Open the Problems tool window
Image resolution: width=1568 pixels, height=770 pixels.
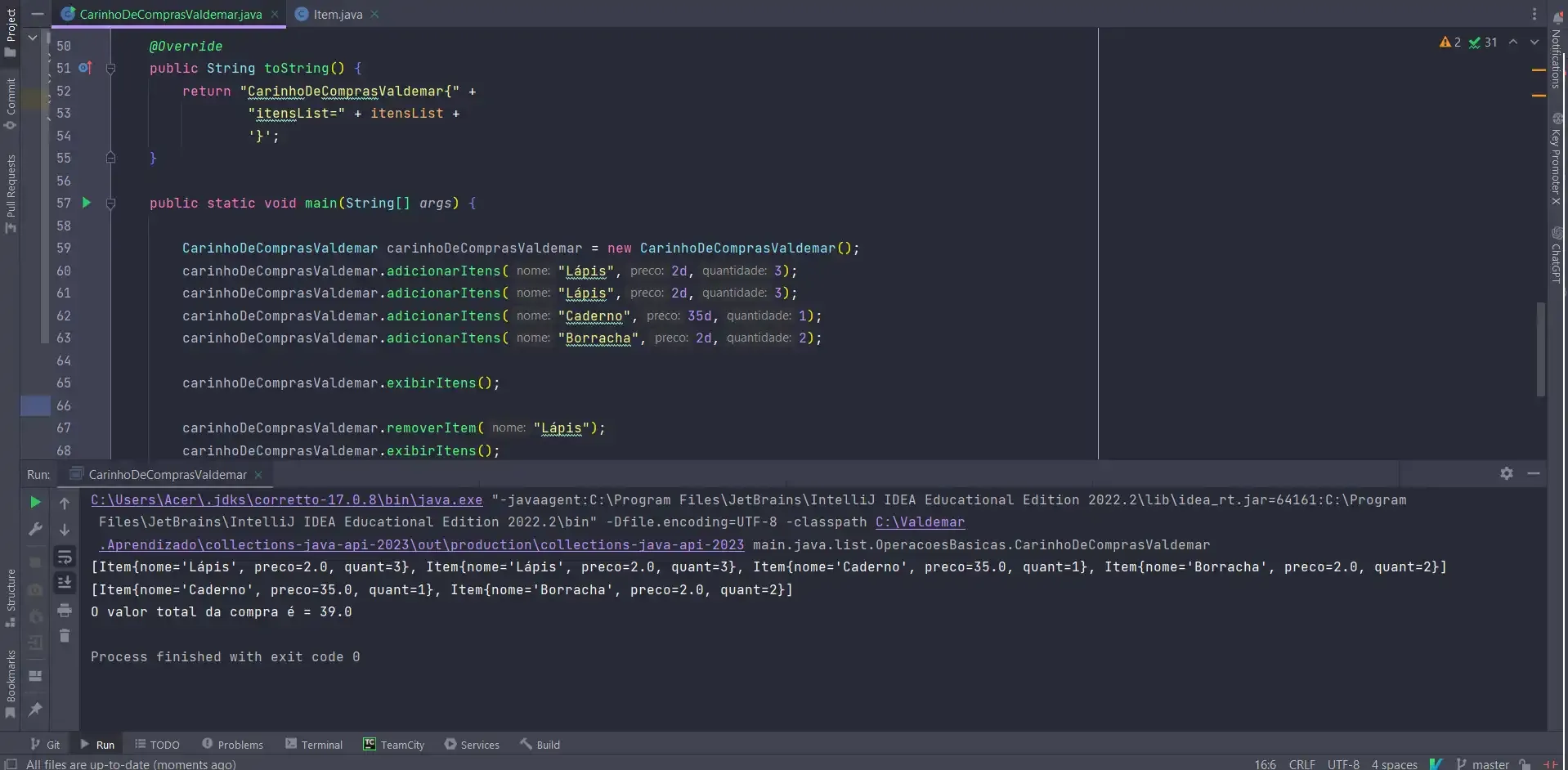(x=232, y=744)
